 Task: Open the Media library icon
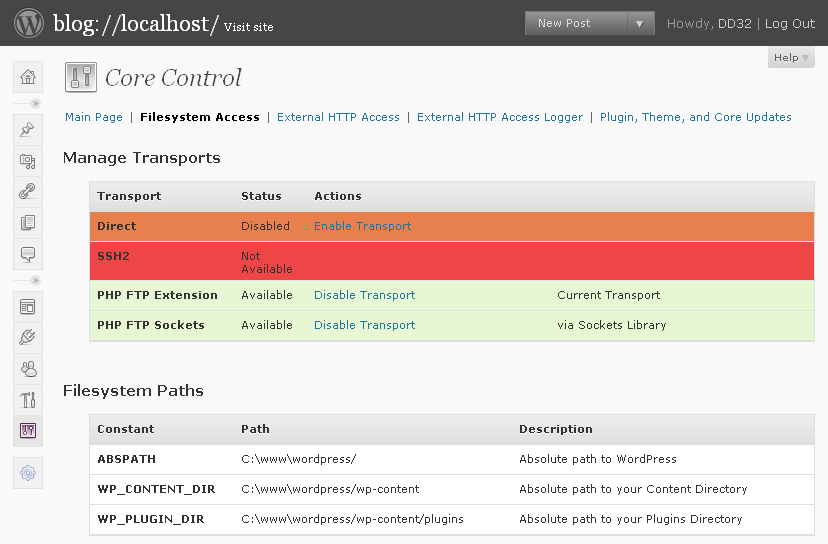28,161
